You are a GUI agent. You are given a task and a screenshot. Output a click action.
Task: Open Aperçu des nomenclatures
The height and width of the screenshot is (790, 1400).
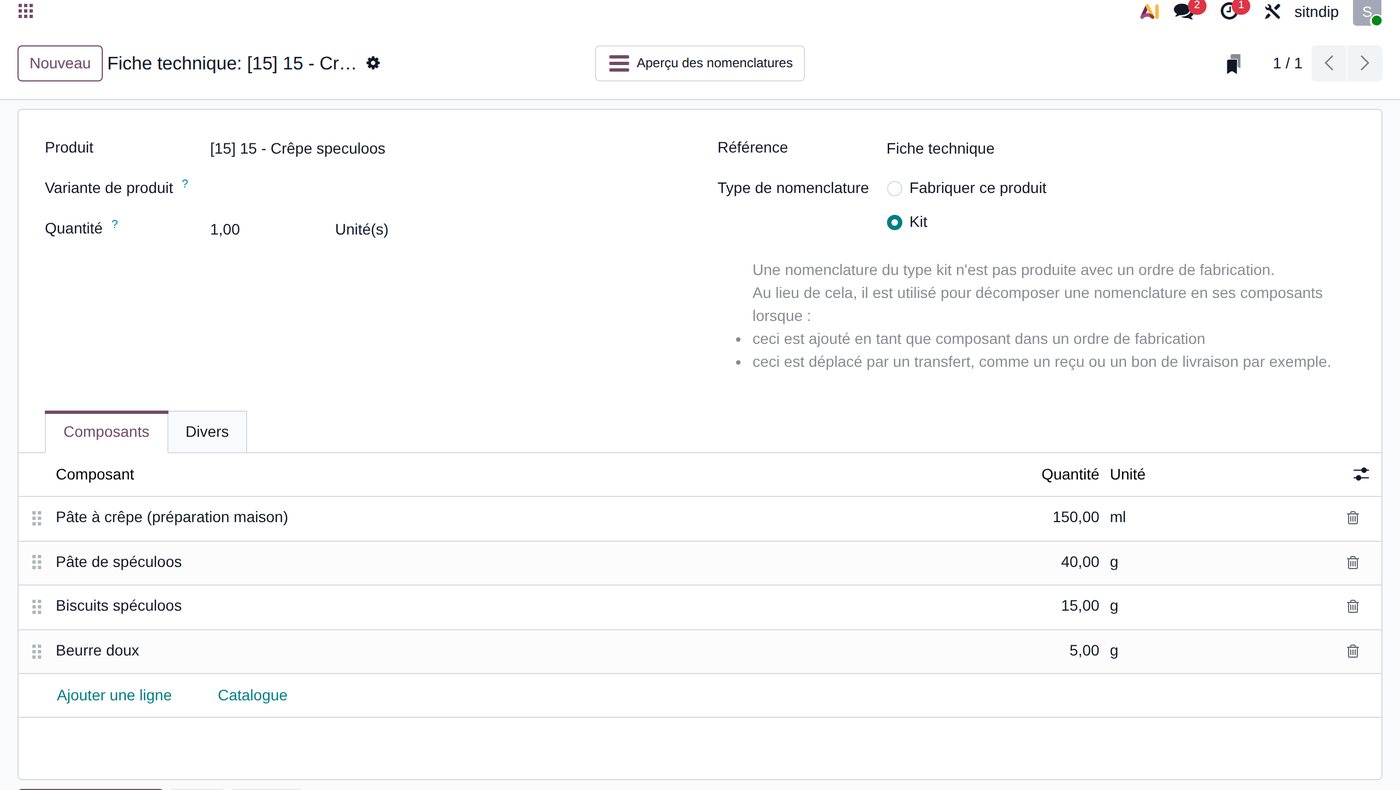(700, 63)
